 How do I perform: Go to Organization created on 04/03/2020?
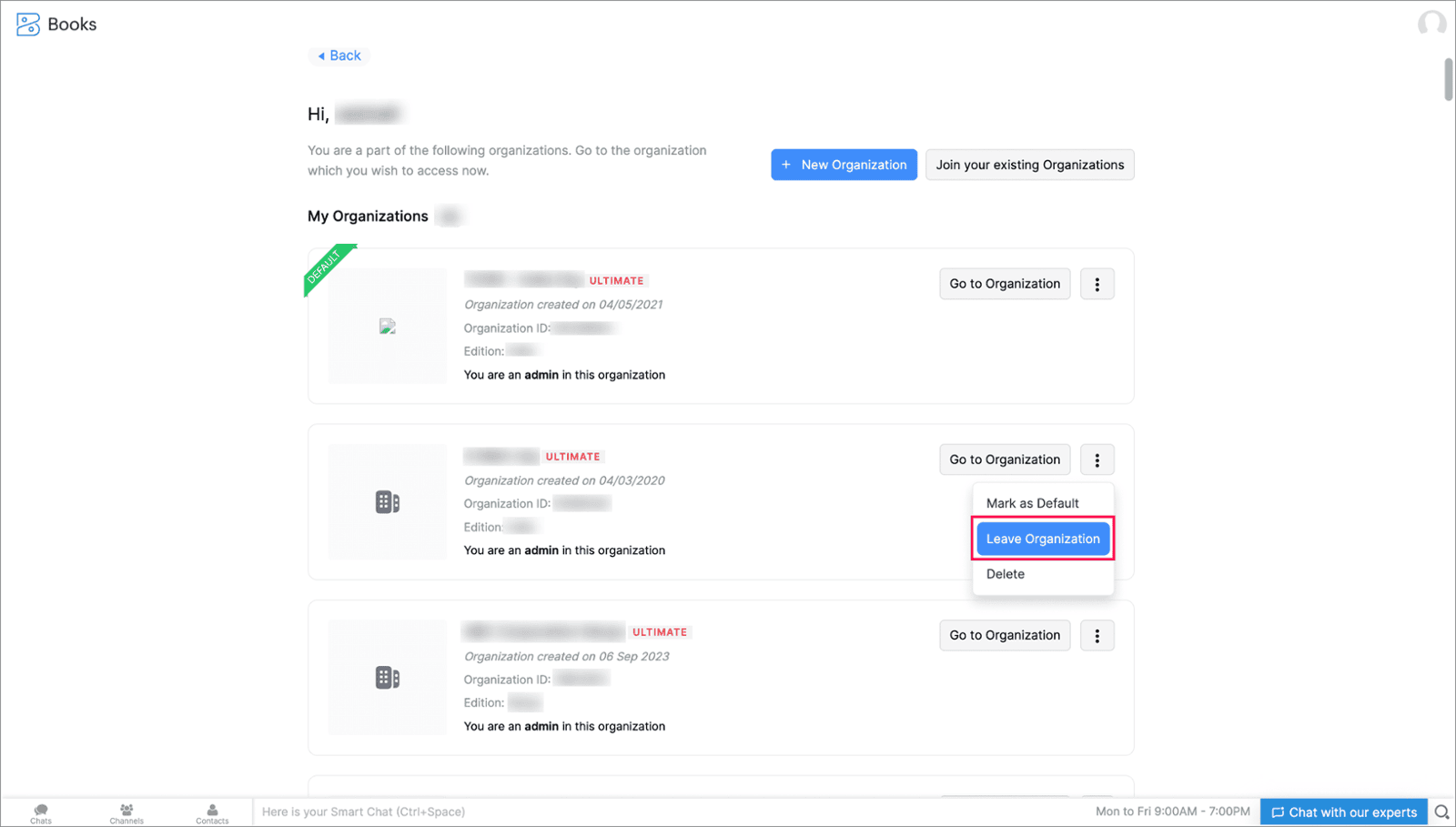(1005, 459)
